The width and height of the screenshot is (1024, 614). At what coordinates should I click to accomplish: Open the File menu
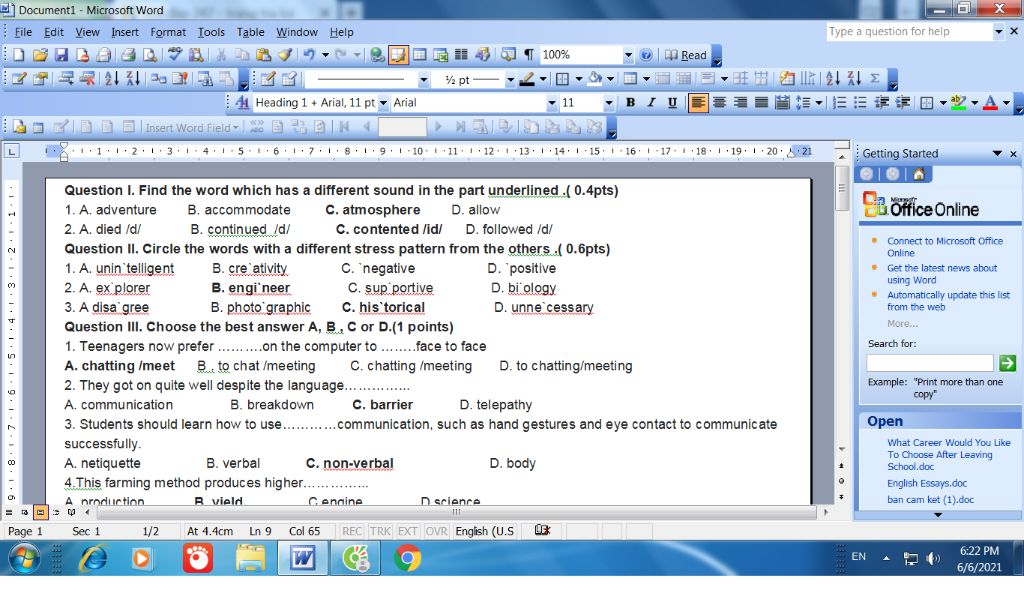pyautogui.click(x=23, y=32)
